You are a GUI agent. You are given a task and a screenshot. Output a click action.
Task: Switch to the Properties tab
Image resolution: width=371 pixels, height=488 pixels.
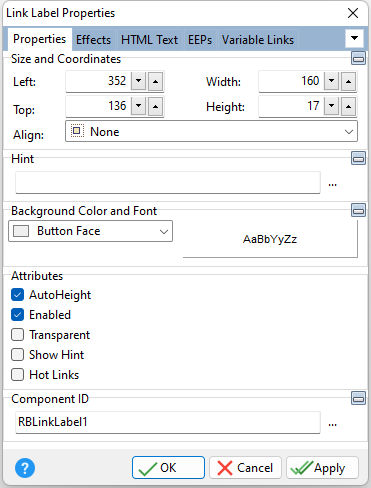pos(39,39)
